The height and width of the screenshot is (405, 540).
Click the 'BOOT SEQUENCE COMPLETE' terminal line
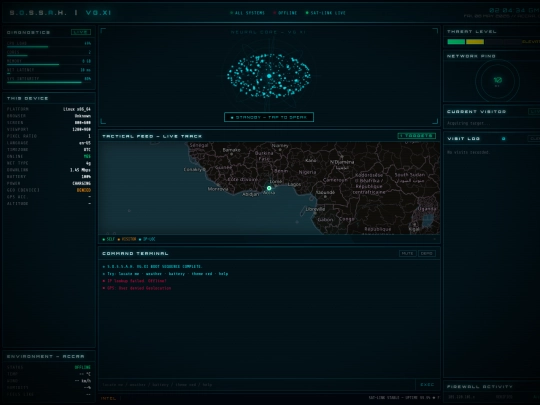[x=152, y=266]
